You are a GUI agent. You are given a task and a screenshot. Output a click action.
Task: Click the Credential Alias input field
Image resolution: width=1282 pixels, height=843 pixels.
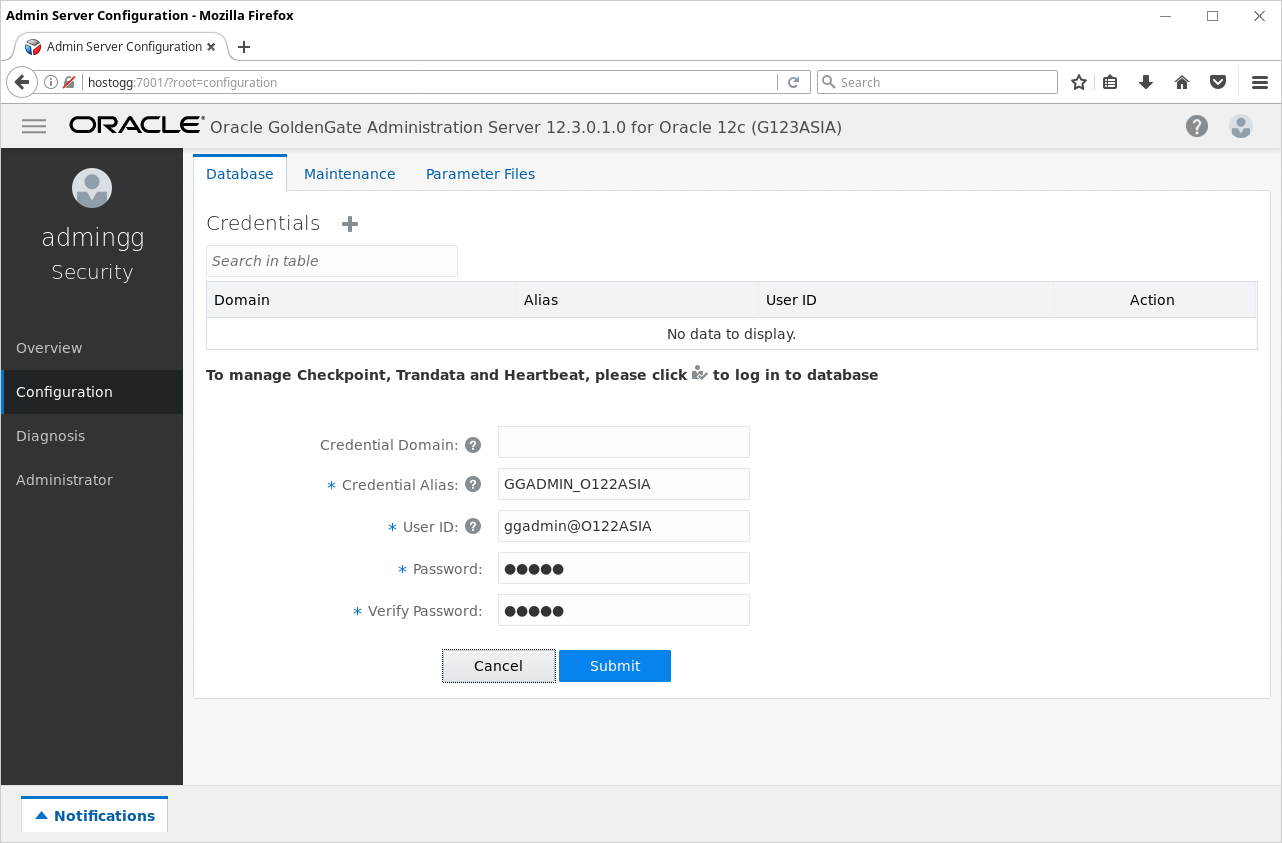click(x=624, y=484)
